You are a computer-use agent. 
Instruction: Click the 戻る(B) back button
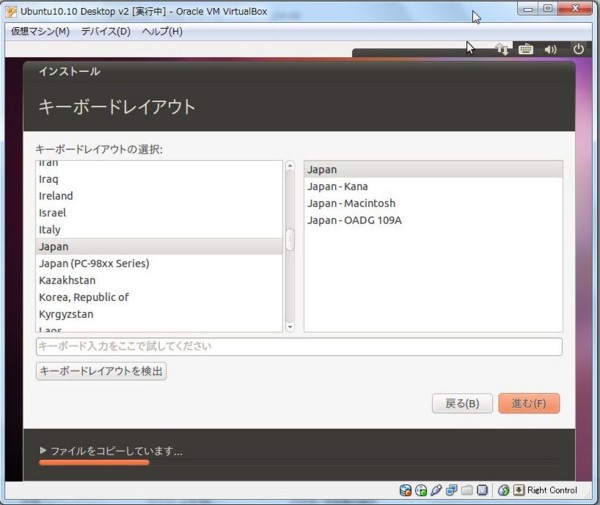point(462,403)
